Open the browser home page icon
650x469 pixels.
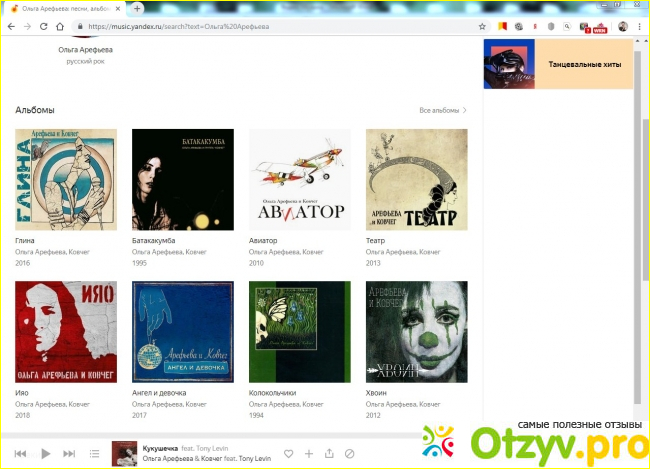pyautogui.click(x=60, y=27)
